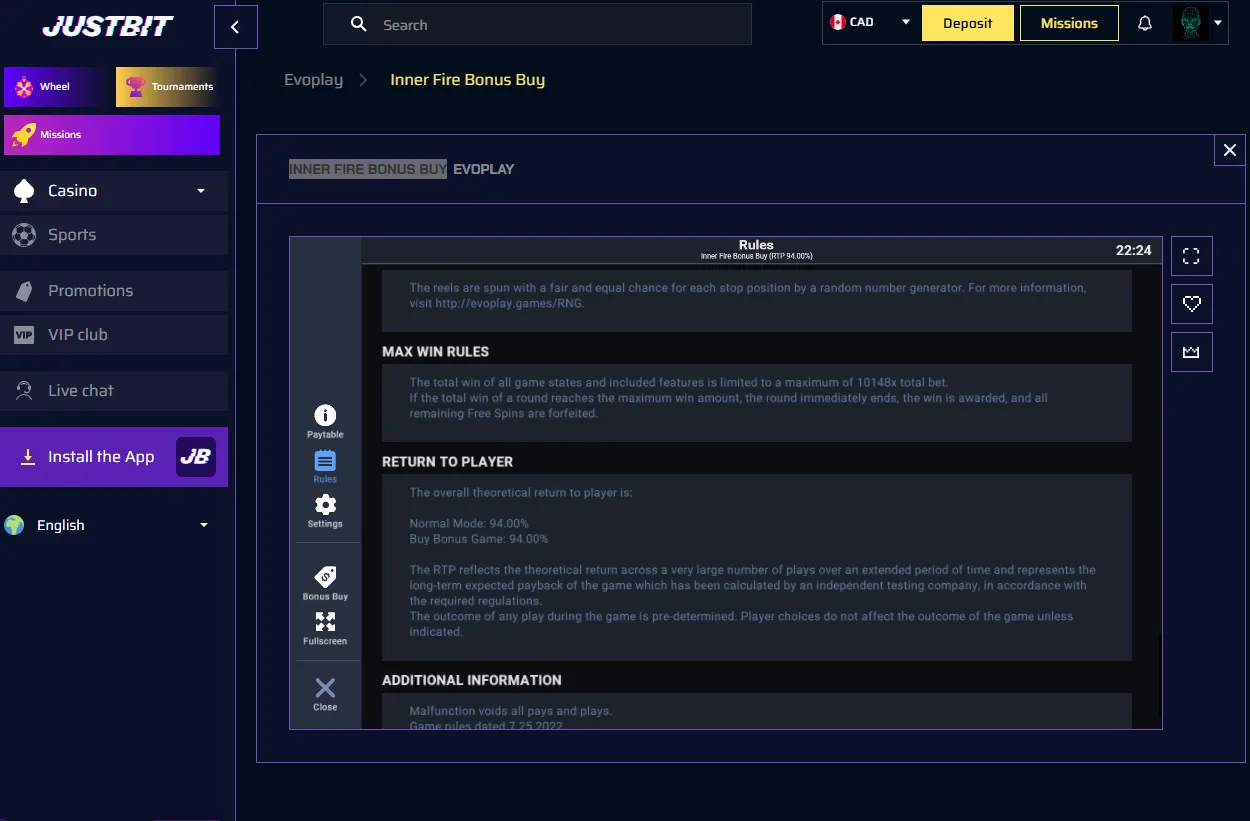The width and height of the screenshot is (1250, 821).
Task: Click the EVOPLAY provider label
Action: 483,169
